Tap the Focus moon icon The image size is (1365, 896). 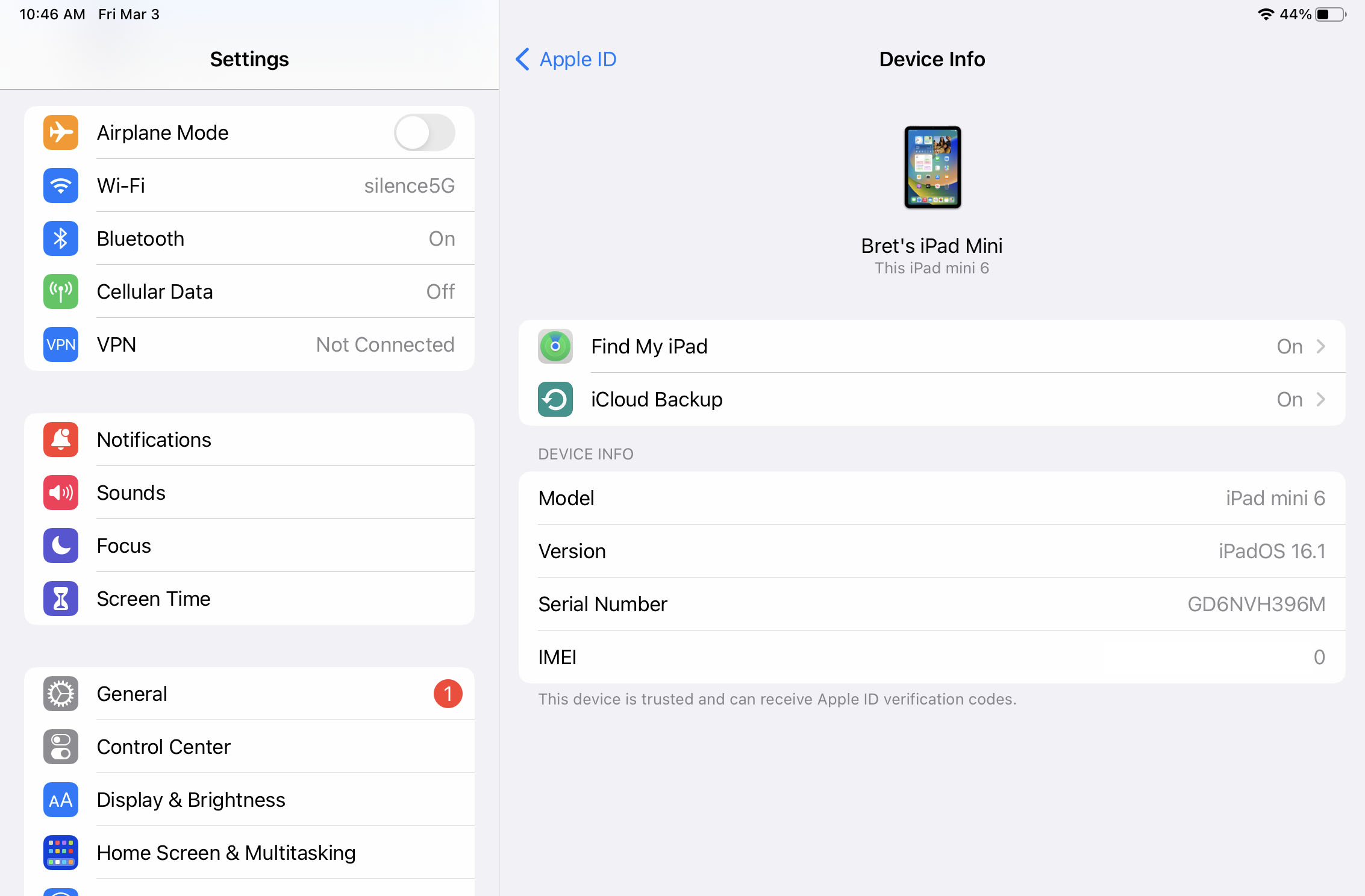click(x=61, y=546)
